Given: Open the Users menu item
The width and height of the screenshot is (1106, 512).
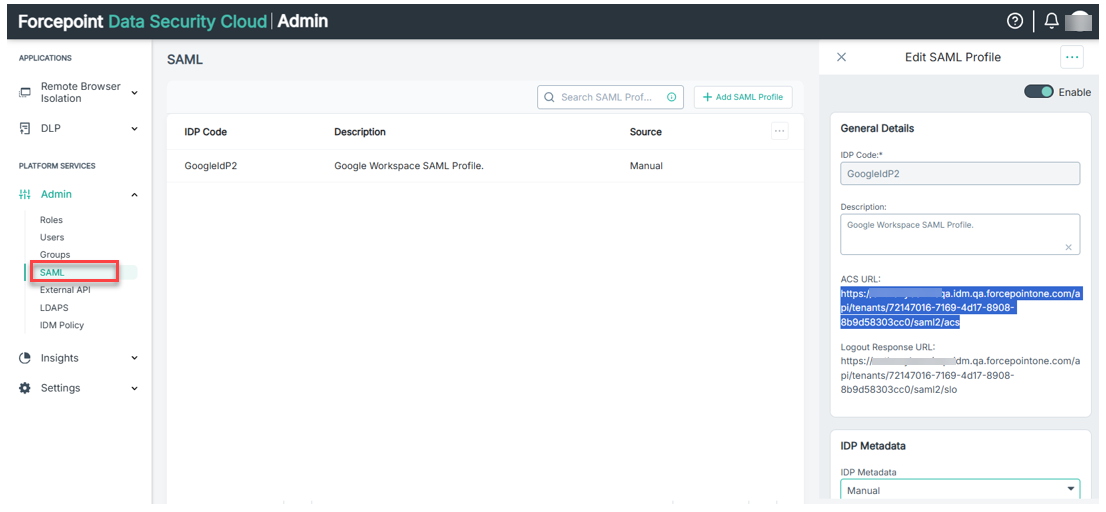Looking at the screenshot, I should (52, 237).
